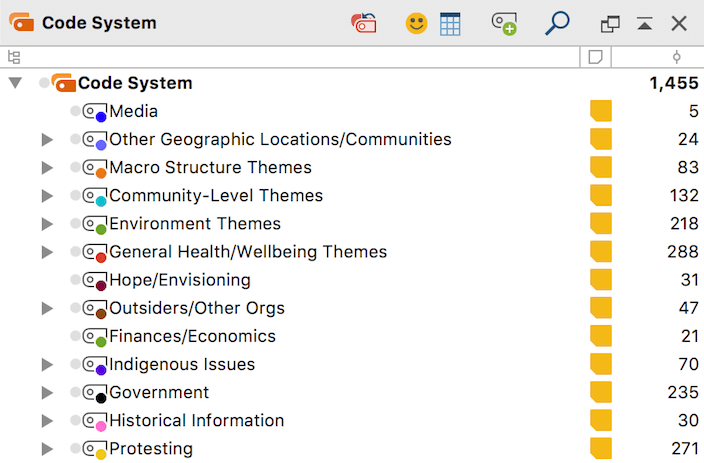Select the Hope/Envisioning code
The image size is (704, 463).
tap(180, 280)
